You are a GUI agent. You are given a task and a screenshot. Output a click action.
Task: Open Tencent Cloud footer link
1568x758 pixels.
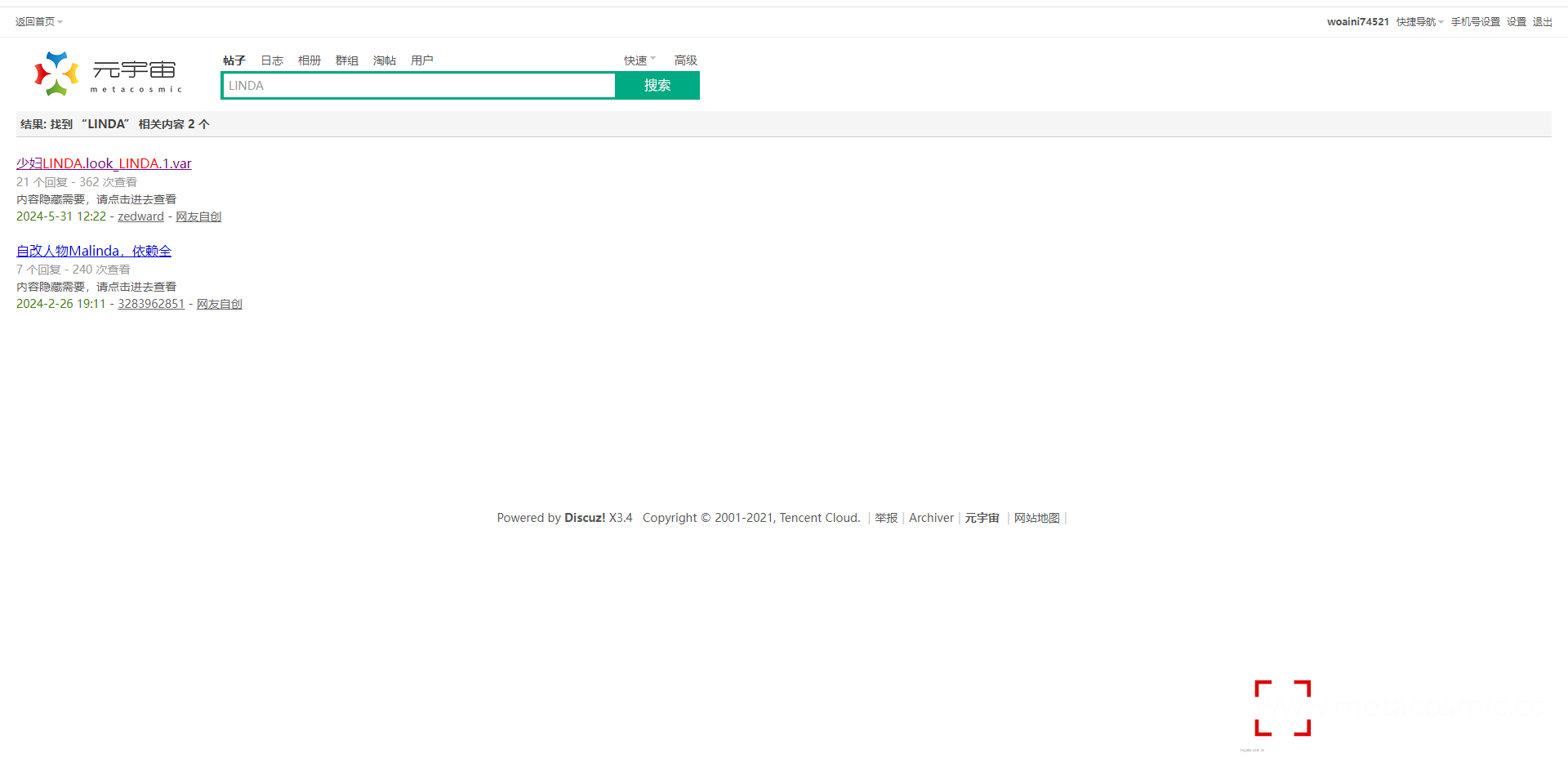(x=818, y=518)
